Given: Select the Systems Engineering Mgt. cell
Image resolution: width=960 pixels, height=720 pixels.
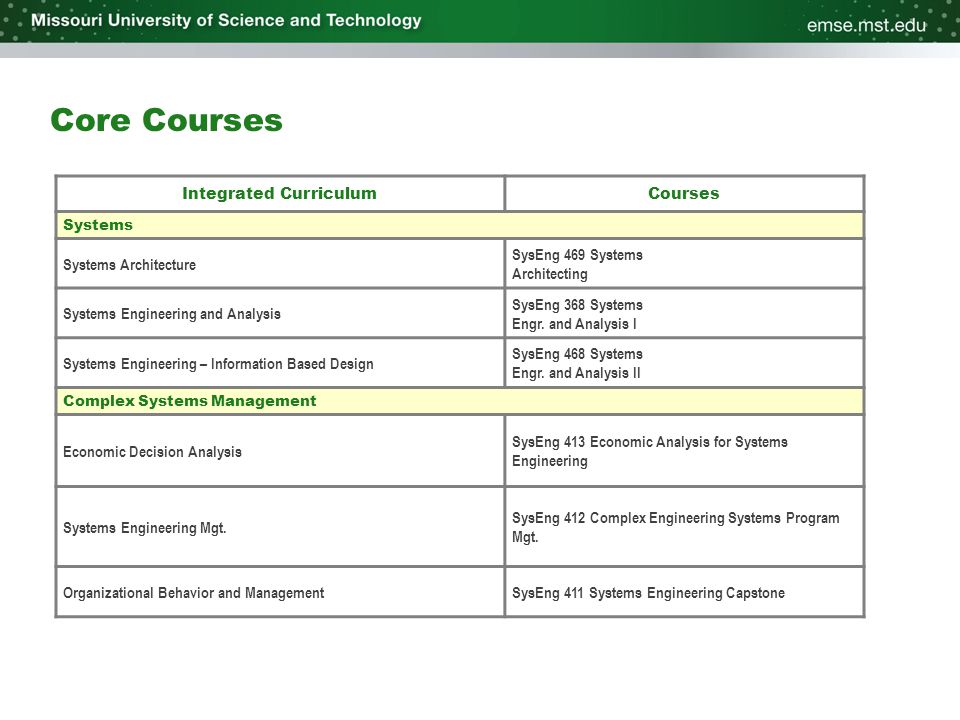Looking at the screenshot, I should click(280, 527).
